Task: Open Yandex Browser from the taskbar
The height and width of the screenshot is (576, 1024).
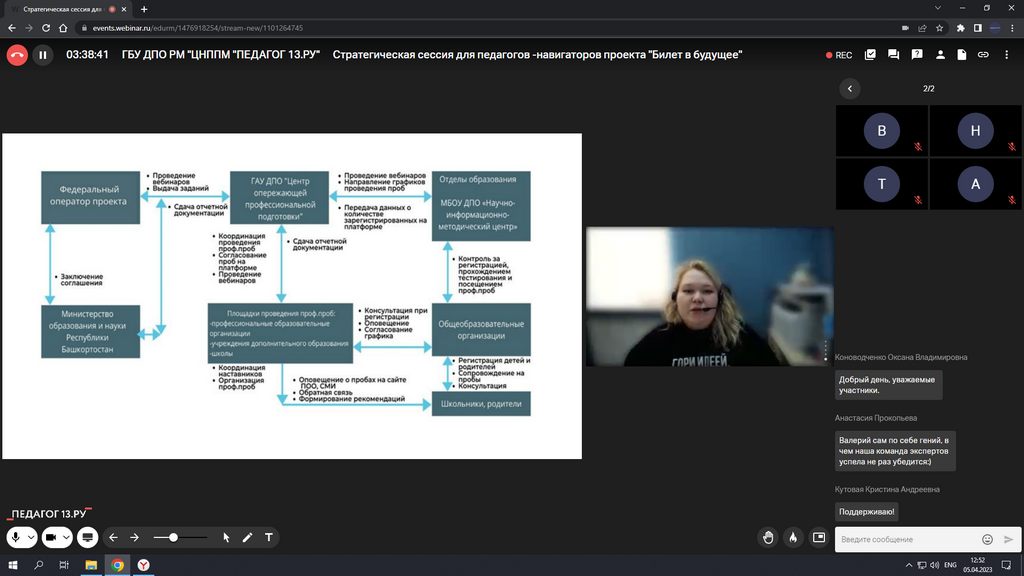Action: pos(144,565)
